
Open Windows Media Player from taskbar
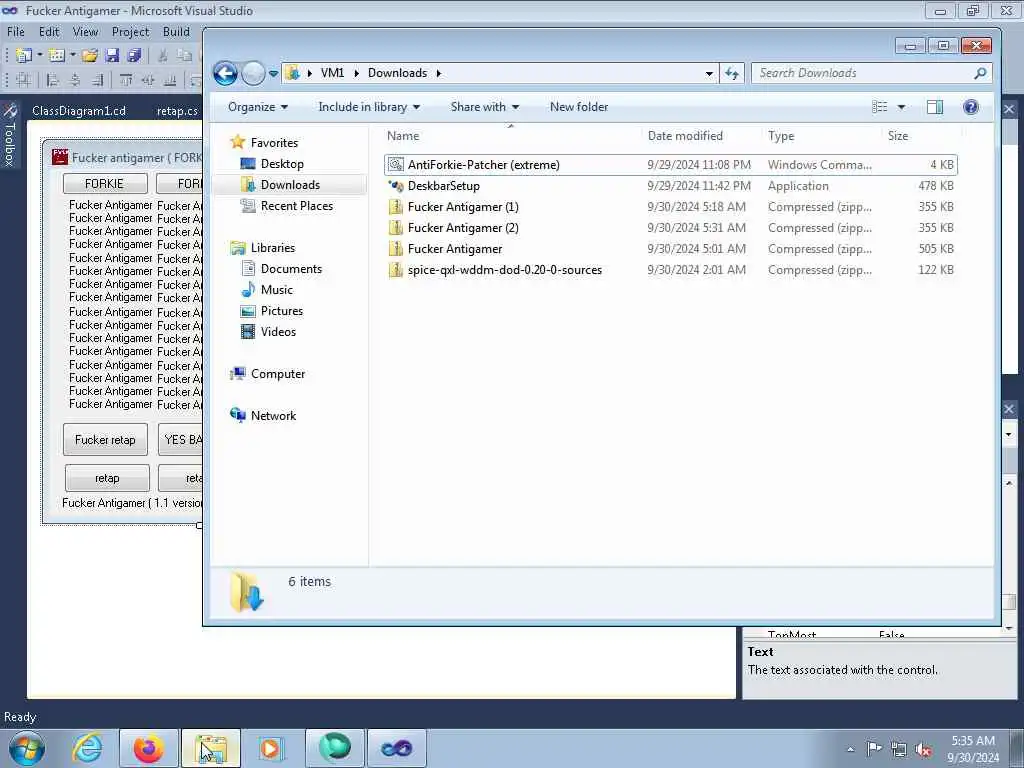pos(270,748)
